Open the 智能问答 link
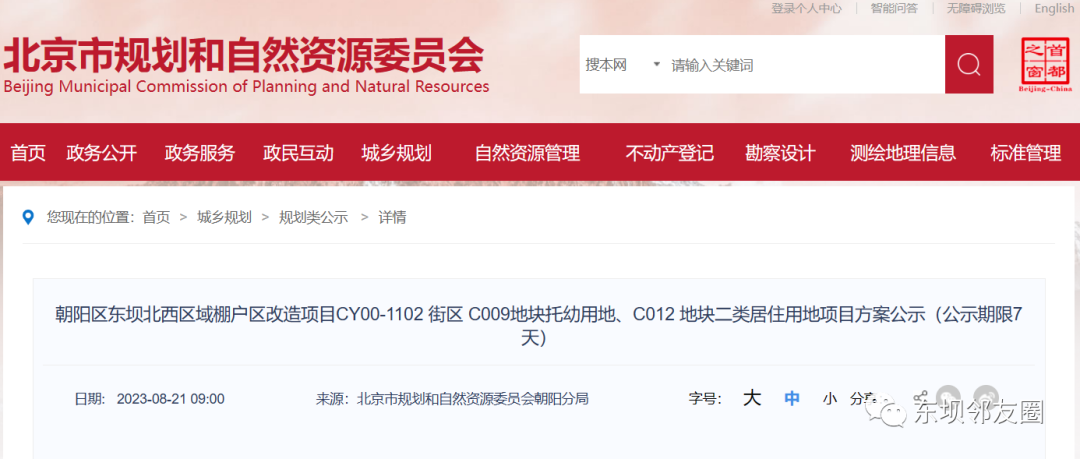The height and width of the screenshot is (459, 1080). [893, 9]
